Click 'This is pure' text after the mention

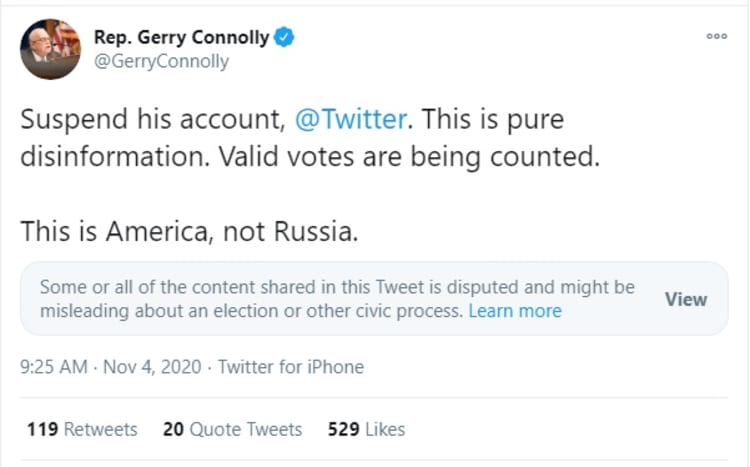coord(492,120)
